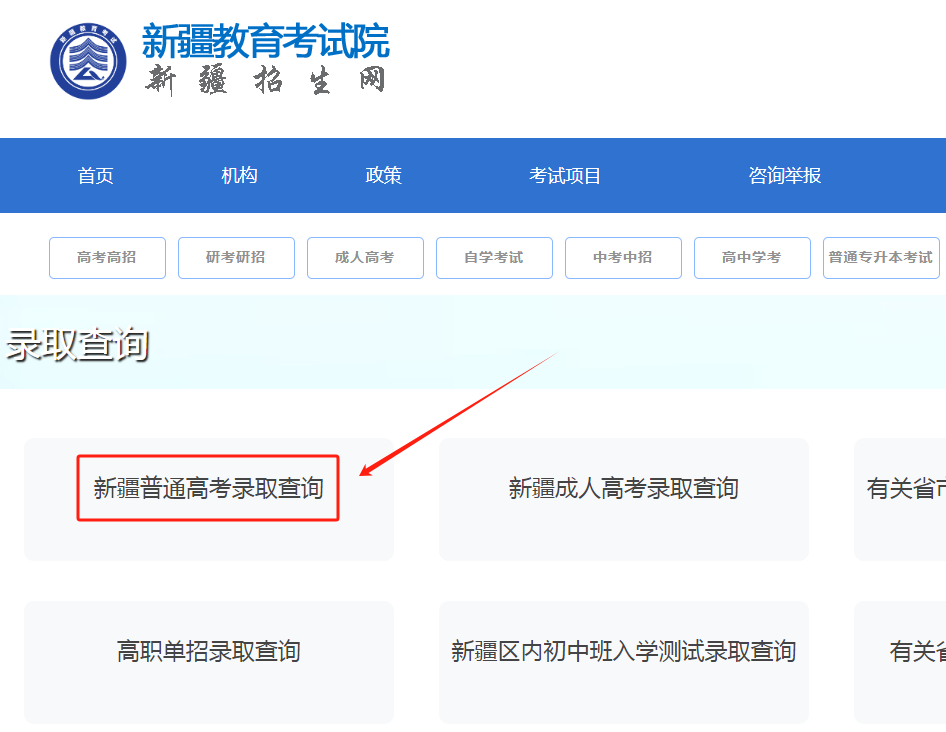This screenshot has height=732, width=946.
Task: Open 新疆区内初中班入学测试录取查询 card
Action: click(624, 662)
